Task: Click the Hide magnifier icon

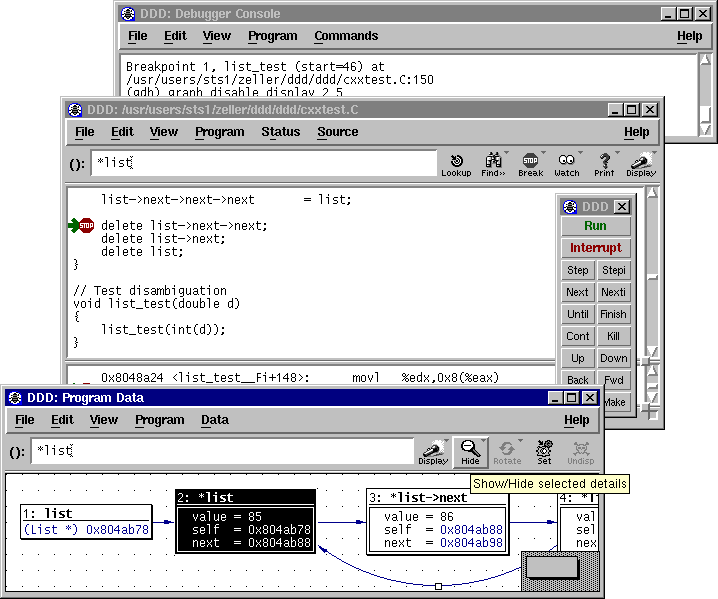Action: pyautogui.click(x=470, y=452)
